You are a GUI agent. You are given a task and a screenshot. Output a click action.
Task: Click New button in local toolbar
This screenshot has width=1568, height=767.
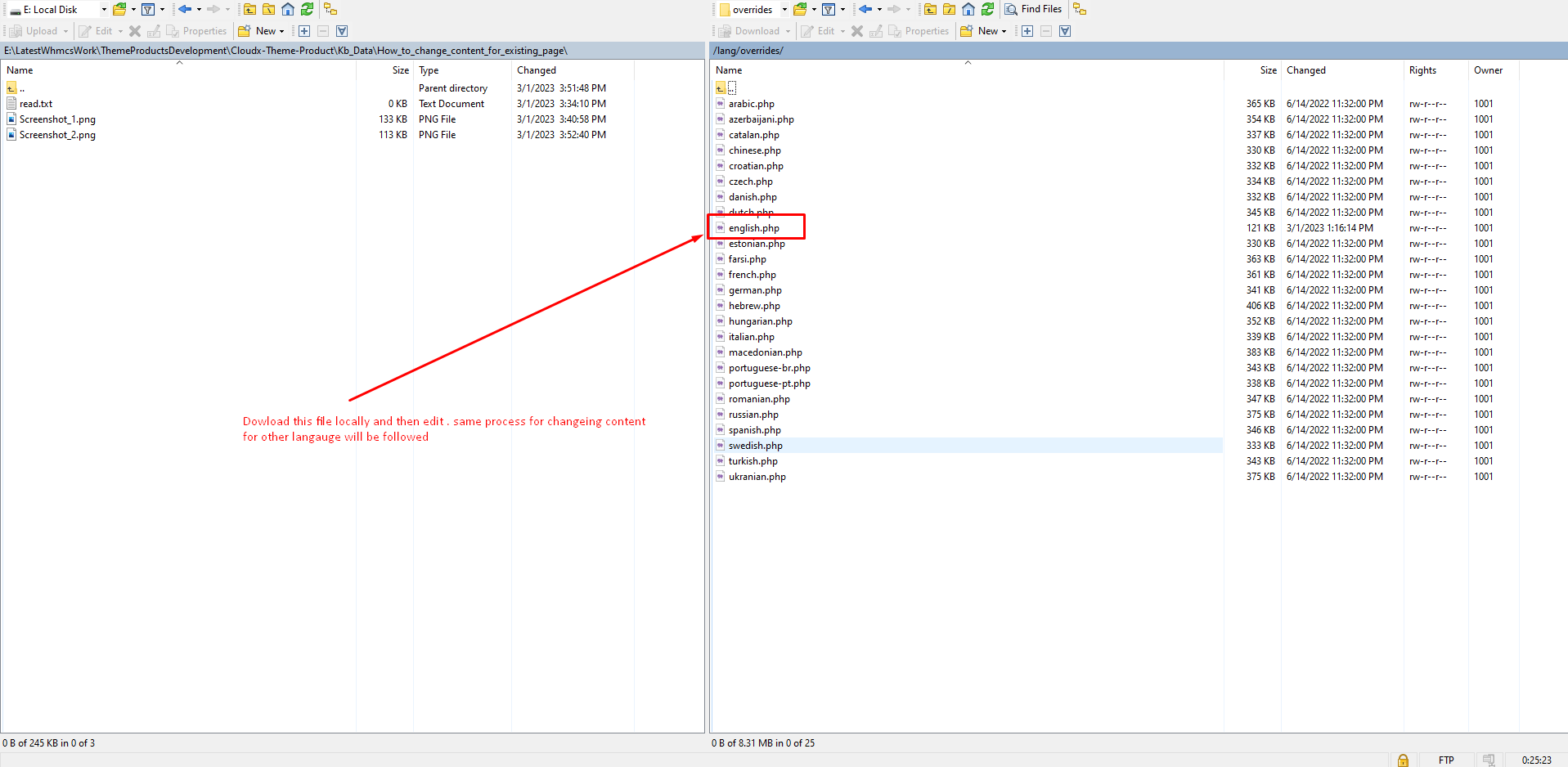point(261,31)
